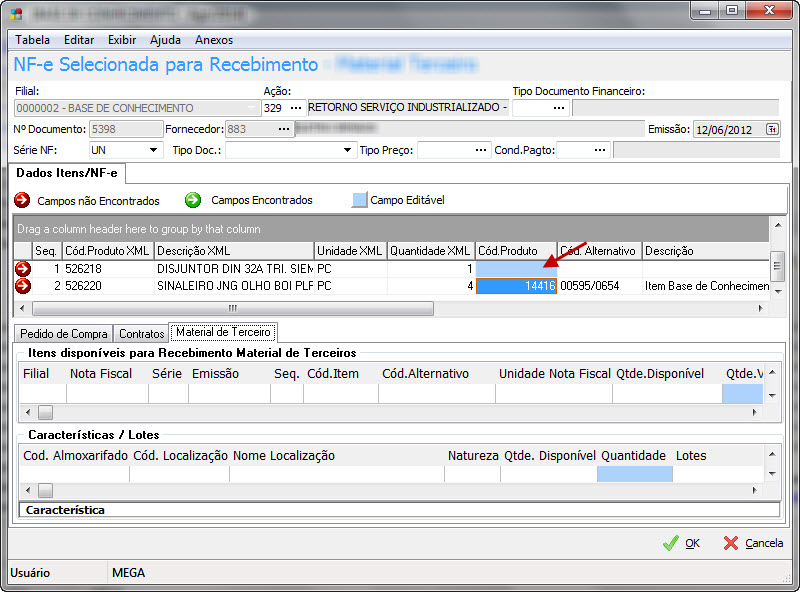Screen dimensions: 800x592
Task: Expand the Tipo Doc. dropdown
Action: pyautogui.click(x=348, y=150)
